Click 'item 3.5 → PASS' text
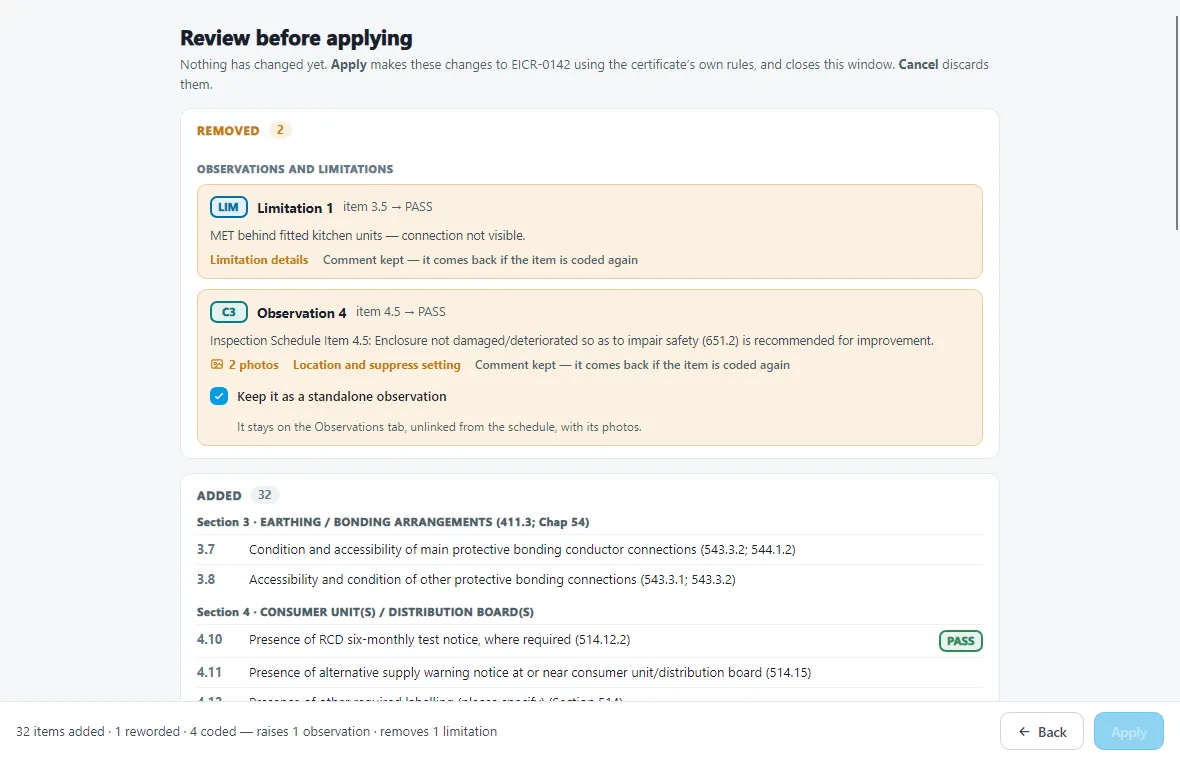 click(388, 207)
